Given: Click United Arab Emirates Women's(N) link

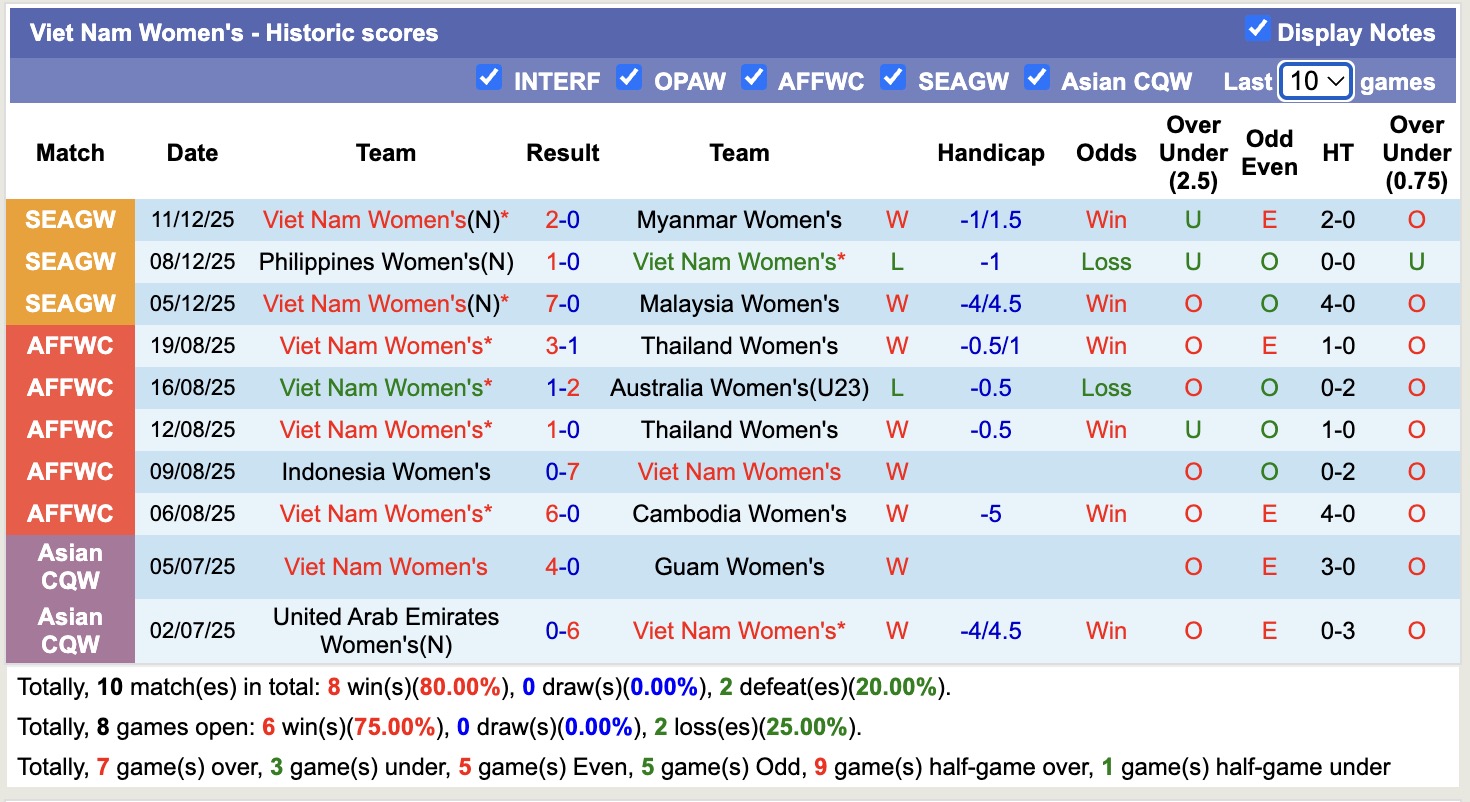Looking at the screenshot, I should pyautogui.click(x=386, y=631).
